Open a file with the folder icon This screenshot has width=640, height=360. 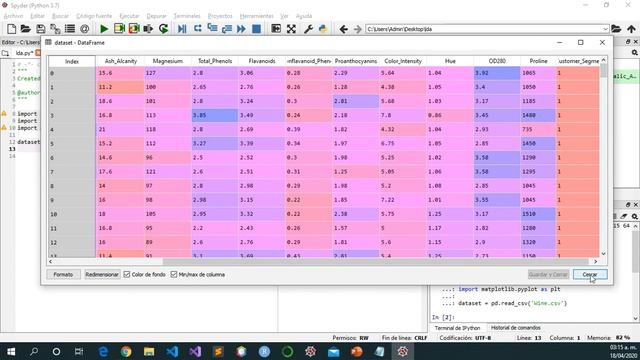[26, 29]
